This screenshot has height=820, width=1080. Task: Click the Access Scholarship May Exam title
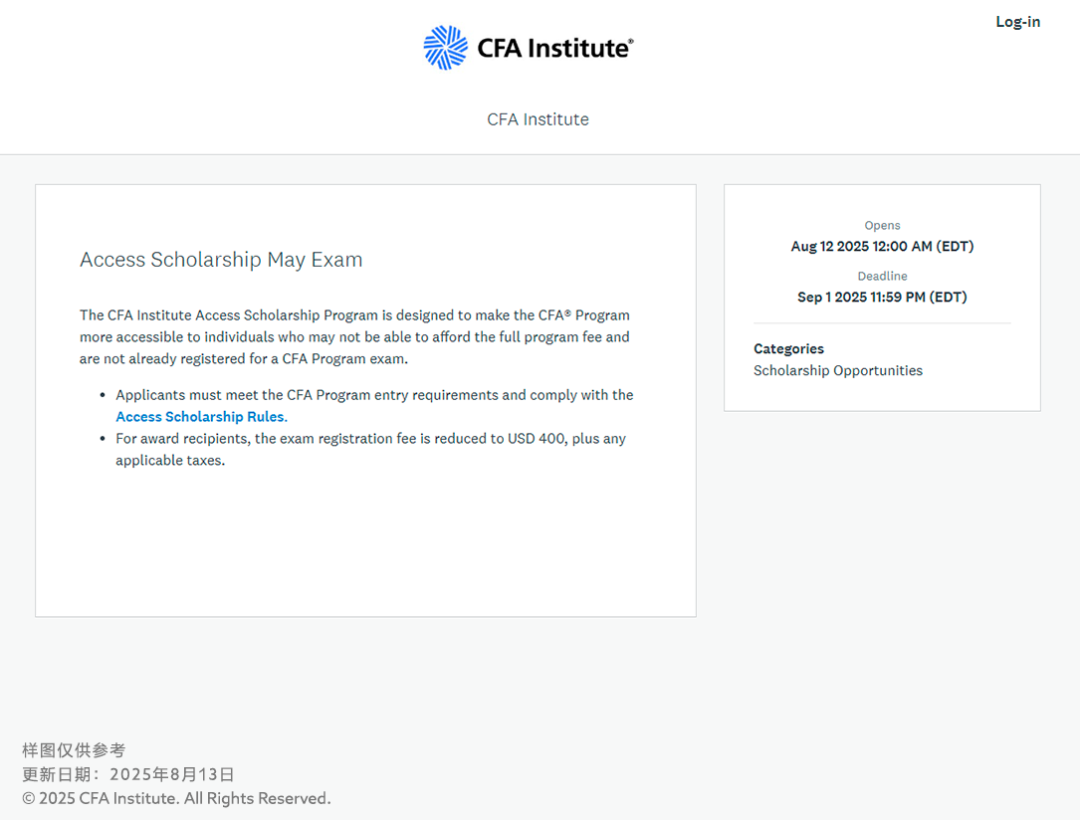coord(221,259)
